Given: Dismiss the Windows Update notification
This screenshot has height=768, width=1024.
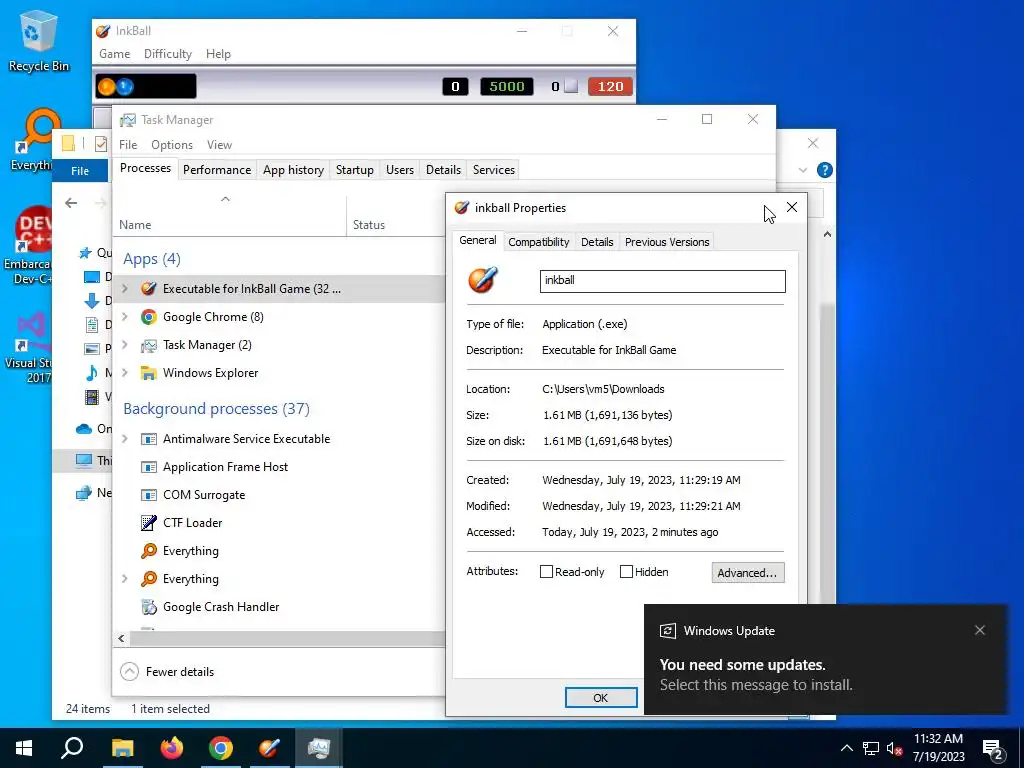Looking at the screenshot, I should coord(980,630).
